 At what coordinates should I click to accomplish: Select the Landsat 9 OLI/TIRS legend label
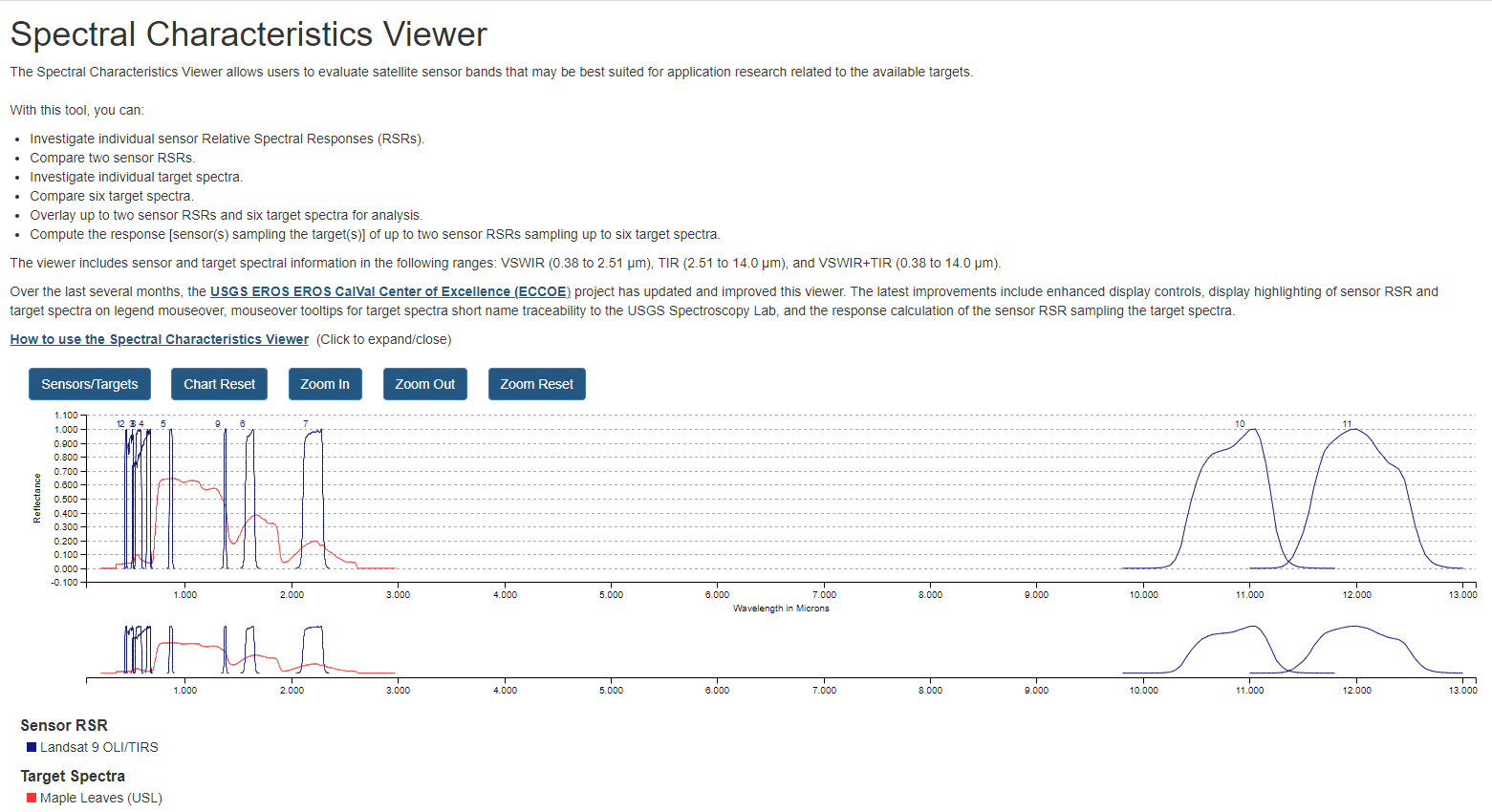pyautogui.click(x=99, y=746)
